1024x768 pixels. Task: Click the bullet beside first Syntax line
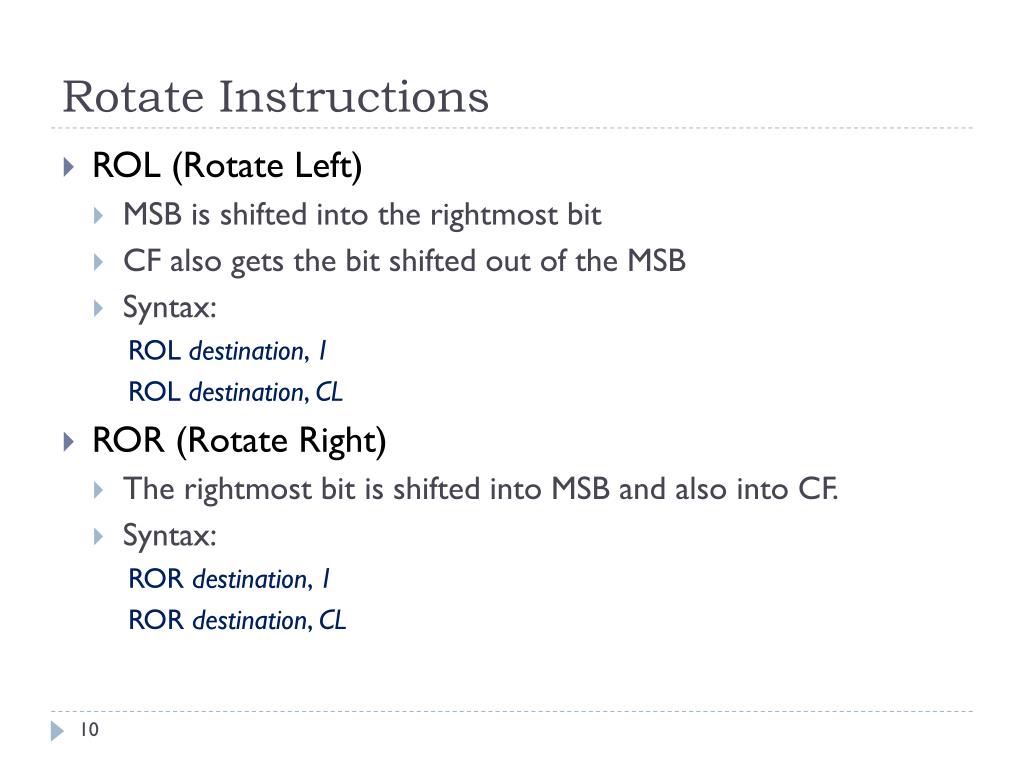[99, 308]
